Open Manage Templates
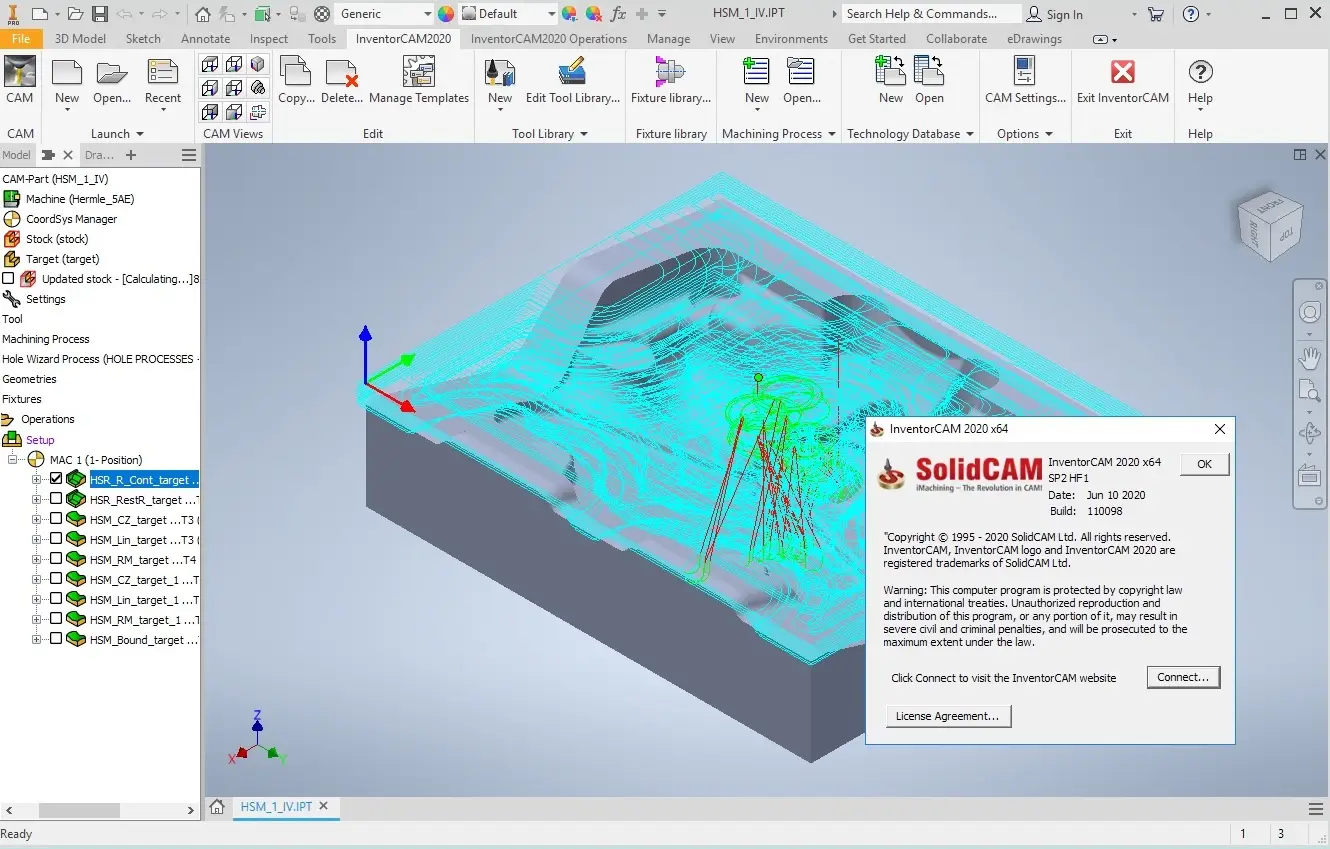This screenshot has width=1330, height=849. coord(419,82)
